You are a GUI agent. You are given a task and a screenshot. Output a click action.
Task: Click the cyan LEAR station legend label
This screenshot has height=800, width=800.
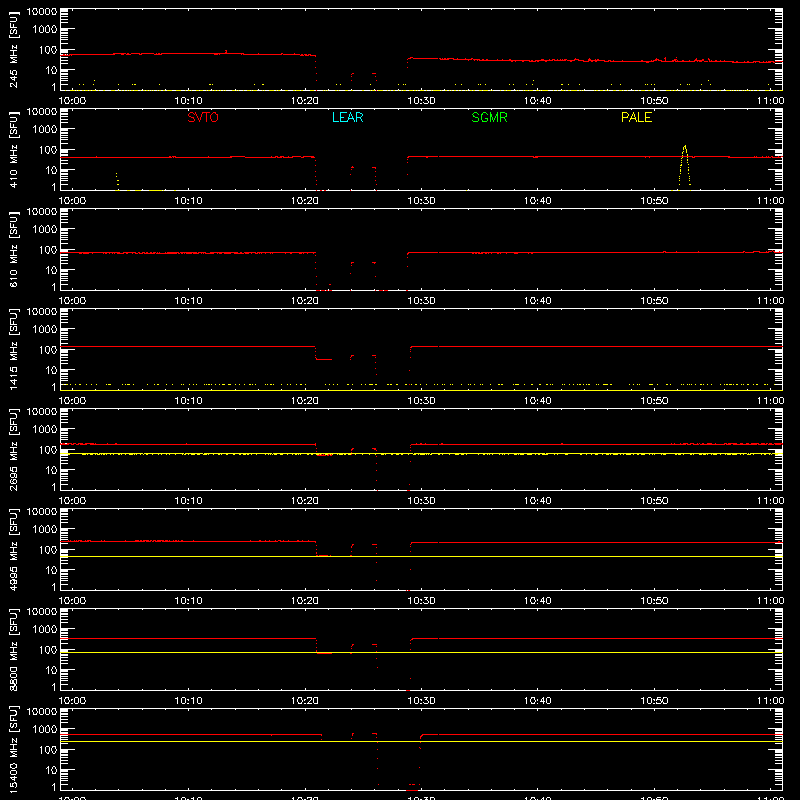coord(347,117)
